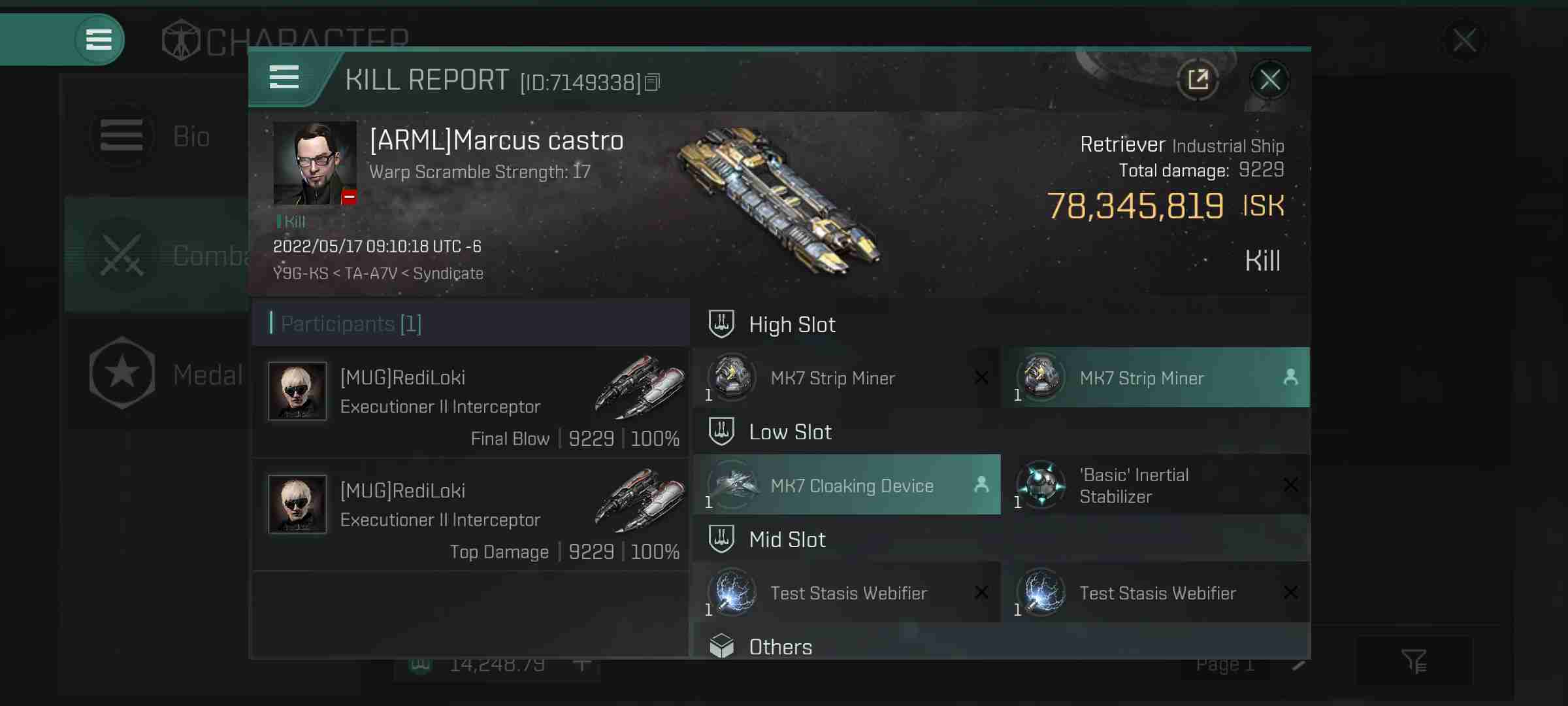This screenshot has height=706, width=1568.
Task: Click Marcus castro's portrait
Action: pyautogui.click(x=315, y=163)
